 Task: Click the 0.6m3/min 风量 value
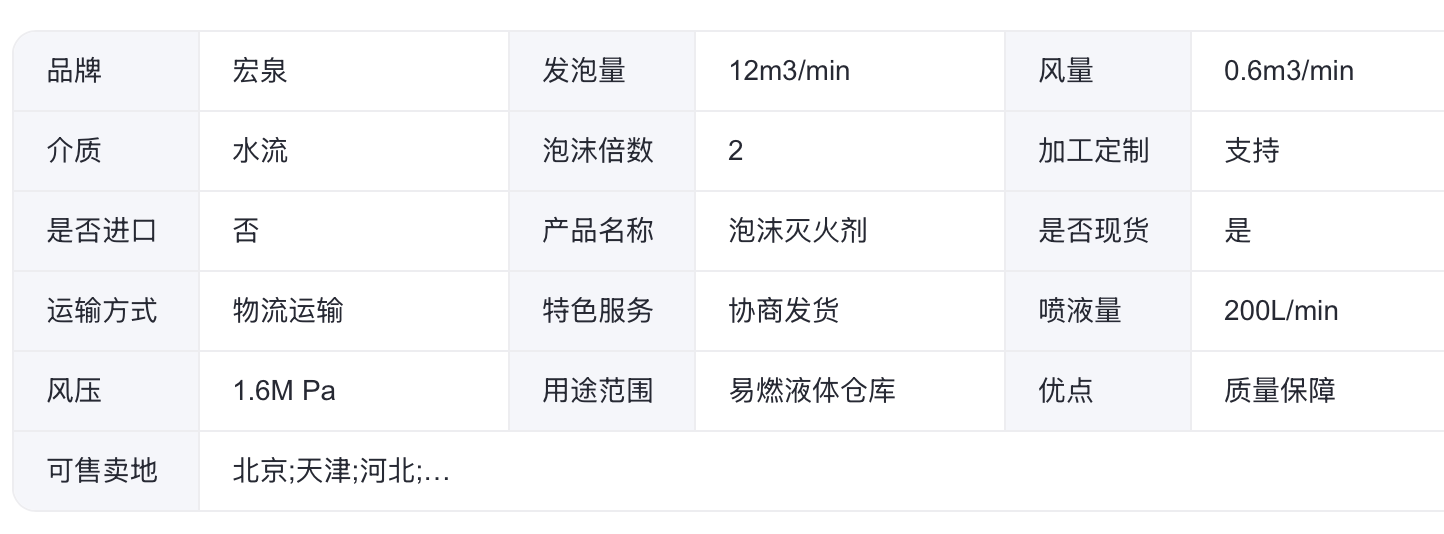1288,71
